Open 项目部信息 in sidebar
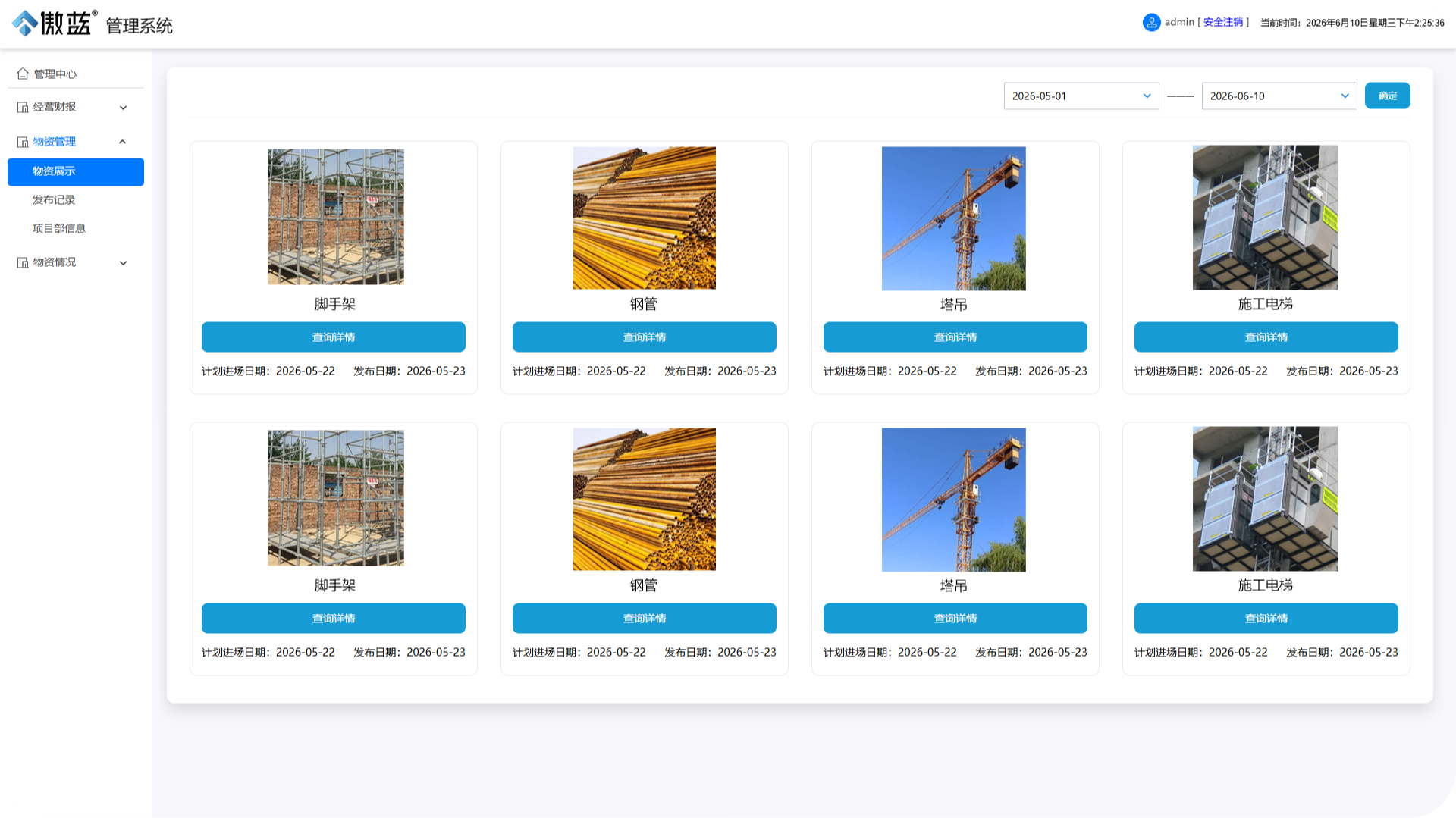Screen dimensions: 1456x818 pyautogui.click(x=59, y=229)
